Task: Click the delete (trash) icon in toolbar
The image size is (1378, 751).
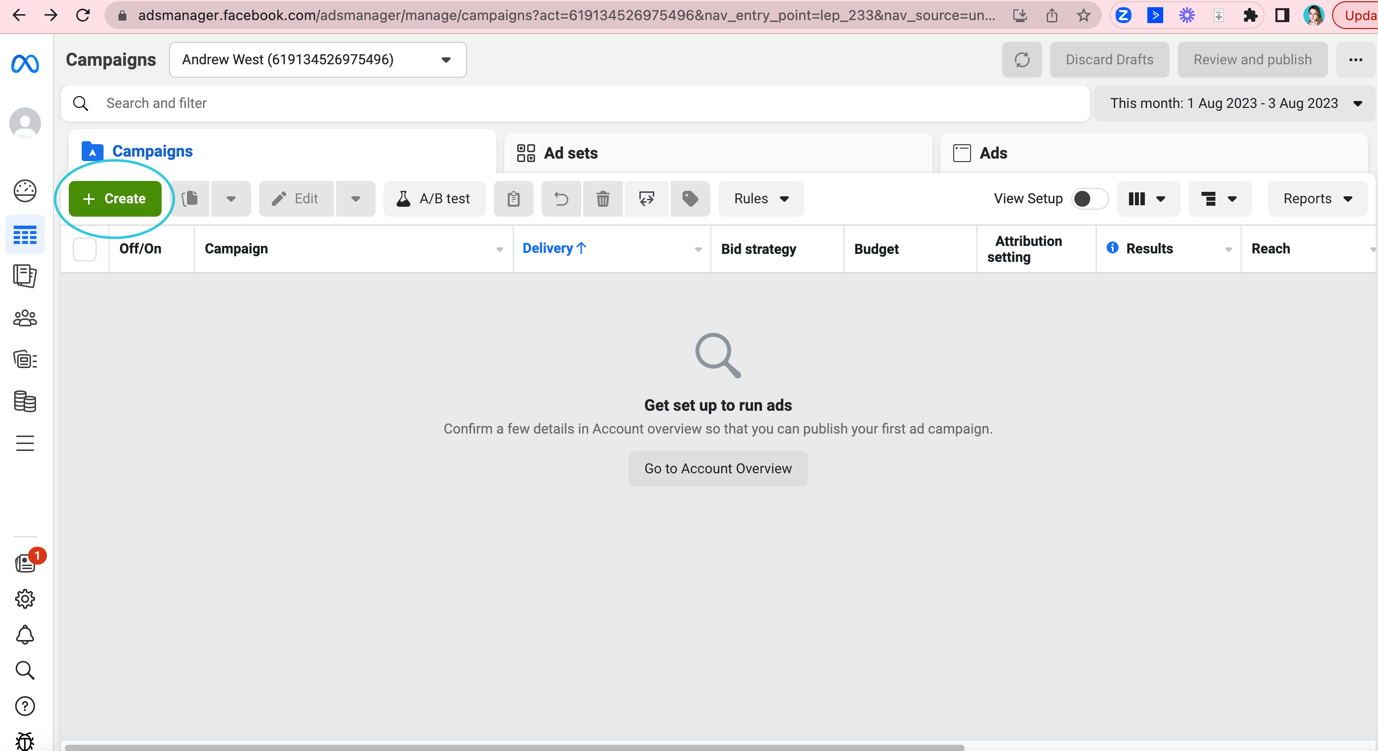Action: click(603, 198)
